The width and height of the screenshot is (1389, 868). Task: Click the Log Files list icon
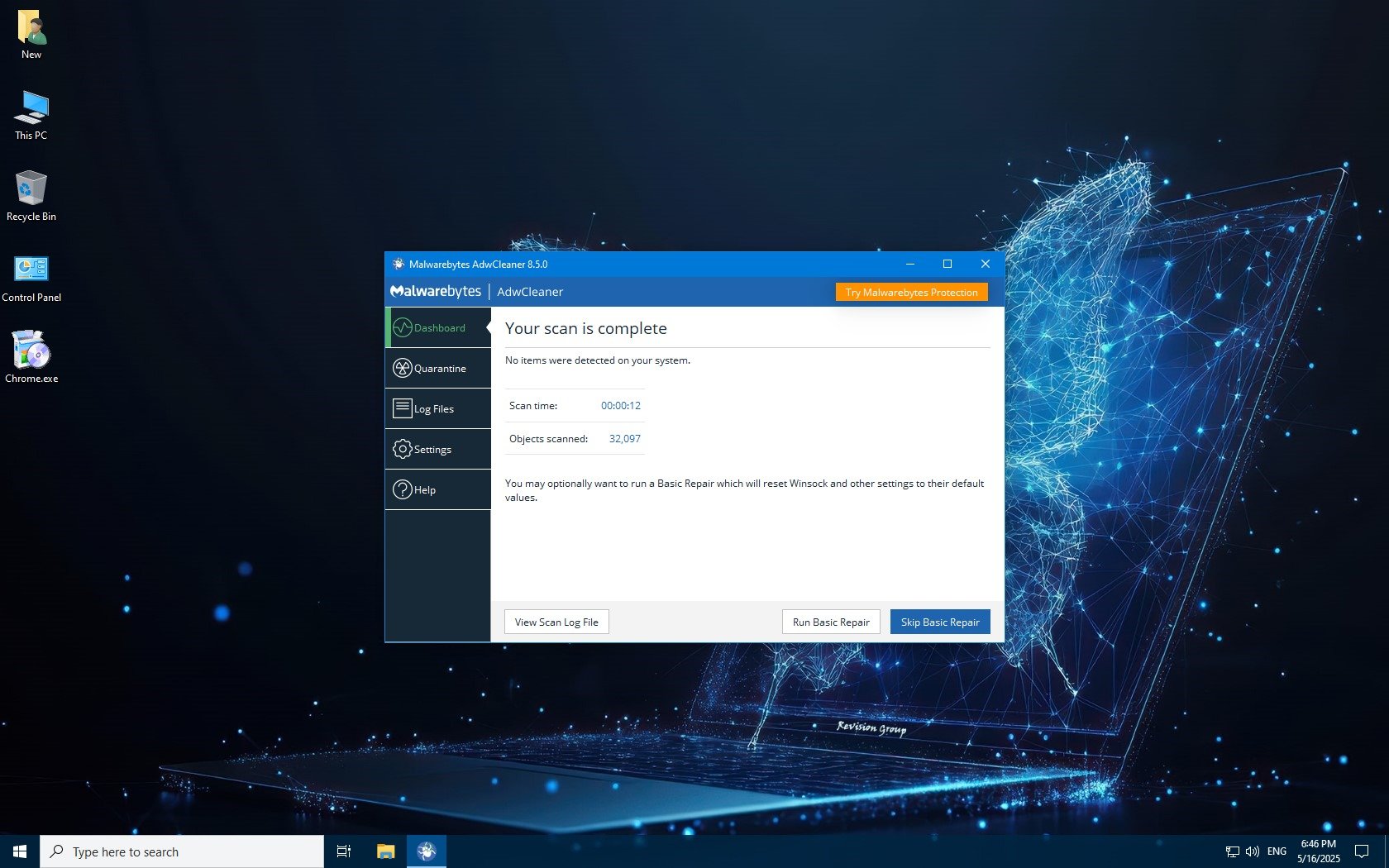click(403, 408)
